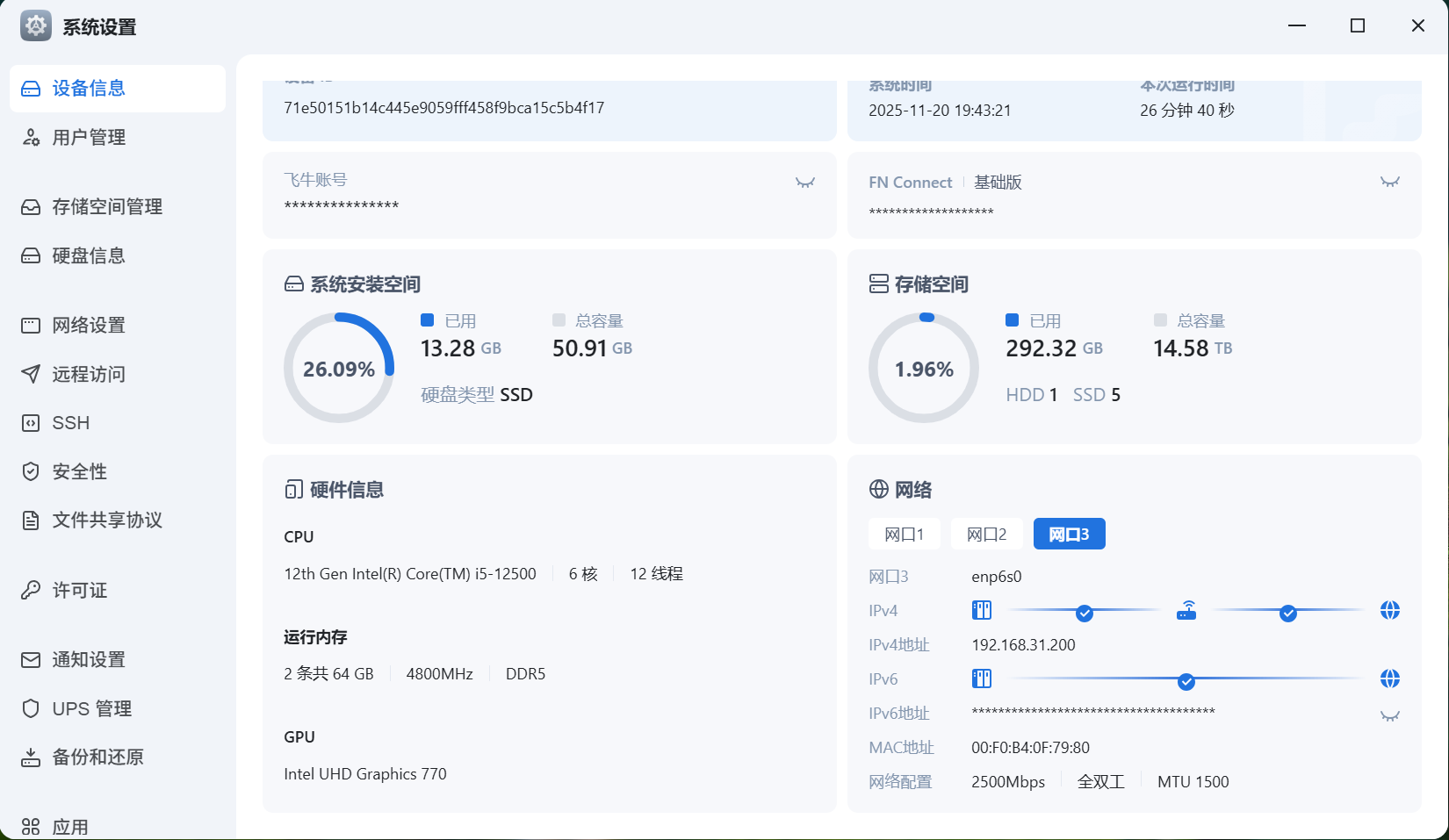Screen dimensions: 1449x840
Task: Click the IPv4 globe internet icon
Action: [x=1389, y=611]
